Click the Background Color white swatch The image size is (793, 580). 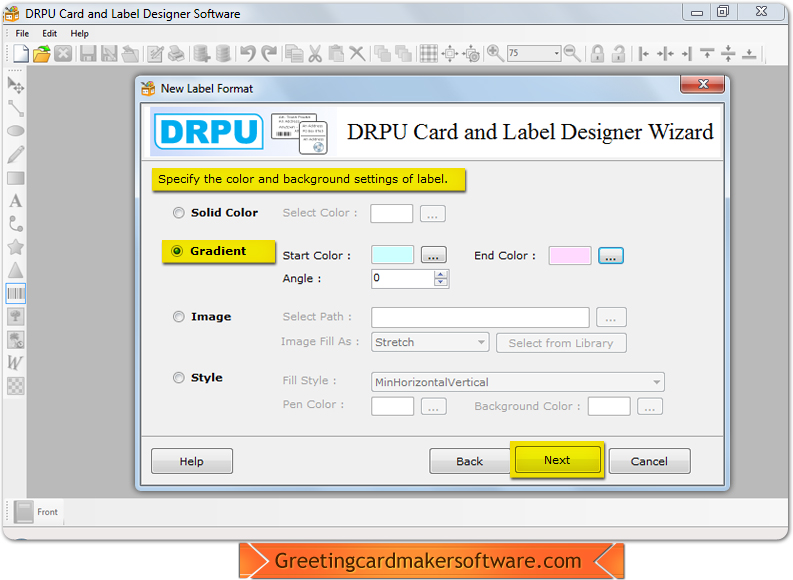609,407
